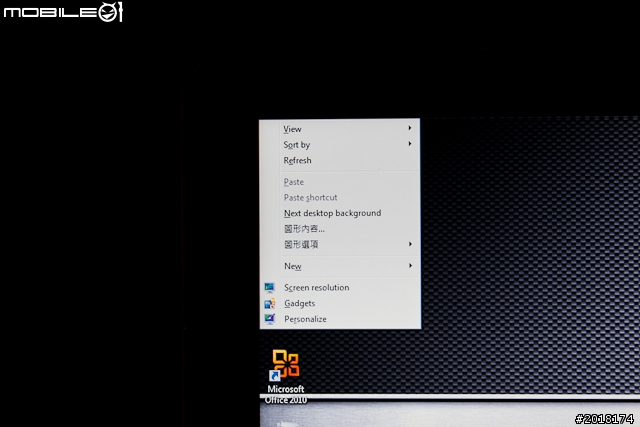Click the Screen resolution monitor icon
This screenshot has width=640, height=427.
pos(269,288)
